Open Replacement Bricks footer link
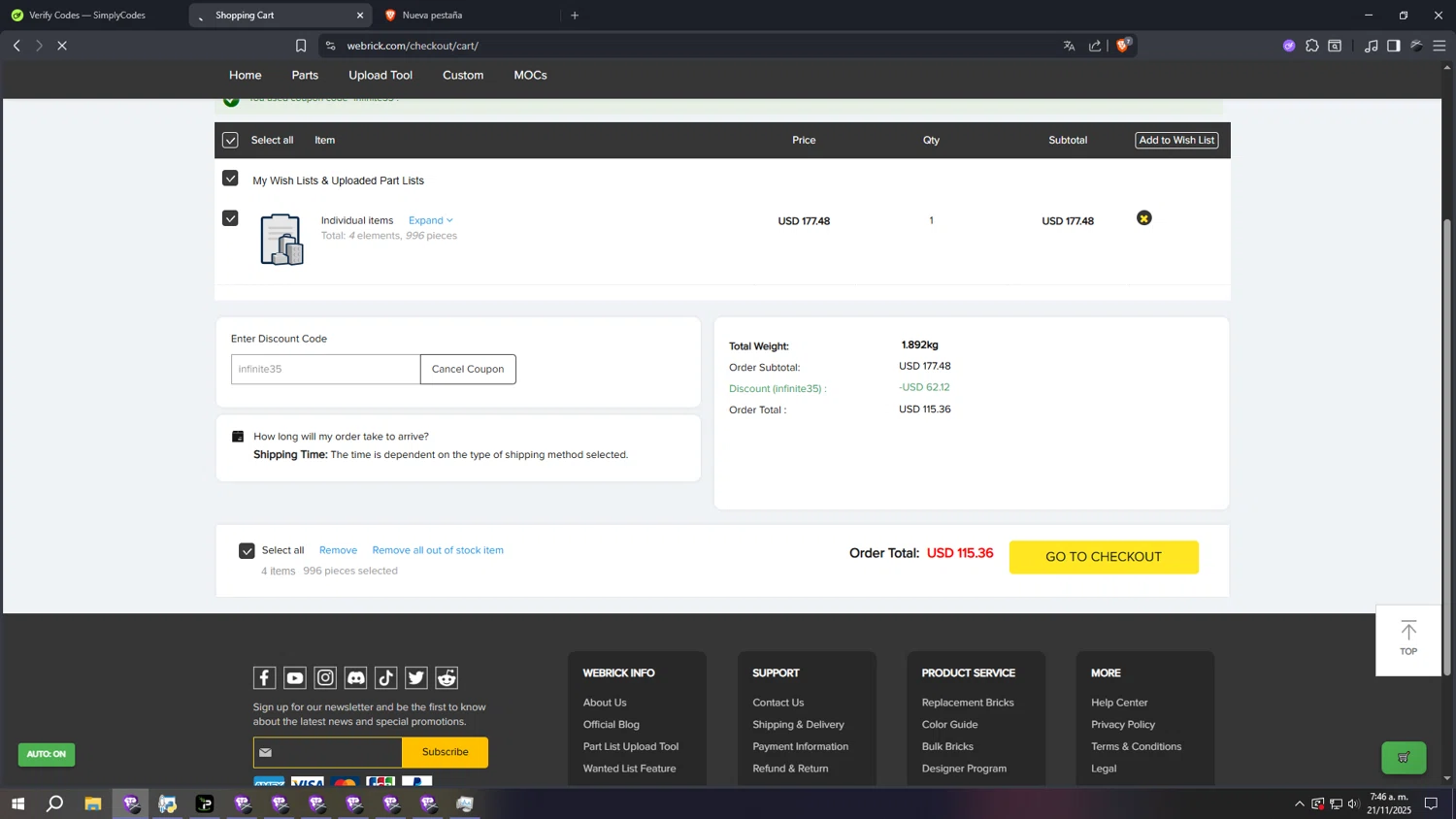This screenshot has height=819, width=1456. tap(968, 703)
